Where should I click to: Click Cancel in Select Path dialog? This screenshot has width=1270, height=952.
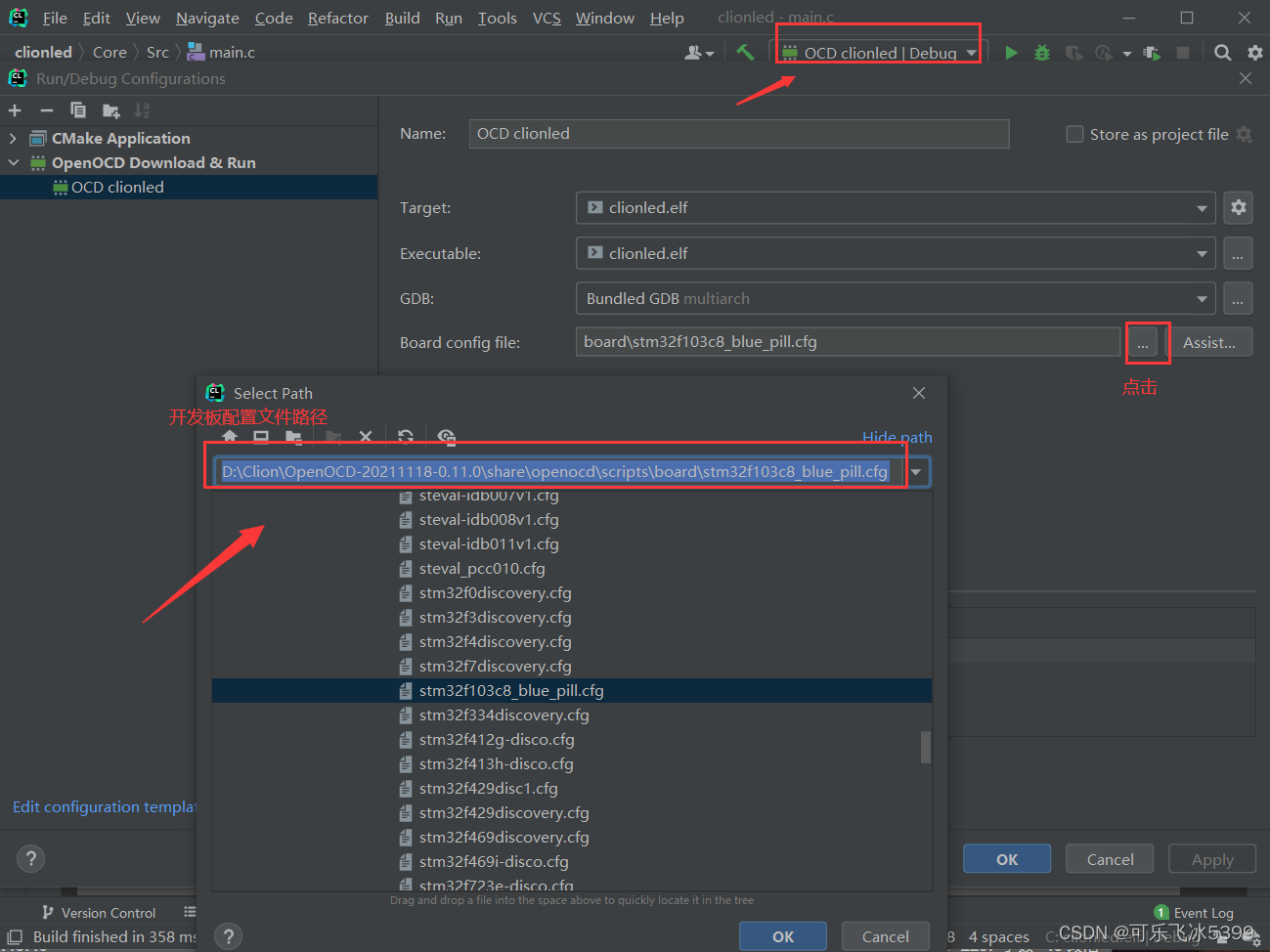click(885, 936)
